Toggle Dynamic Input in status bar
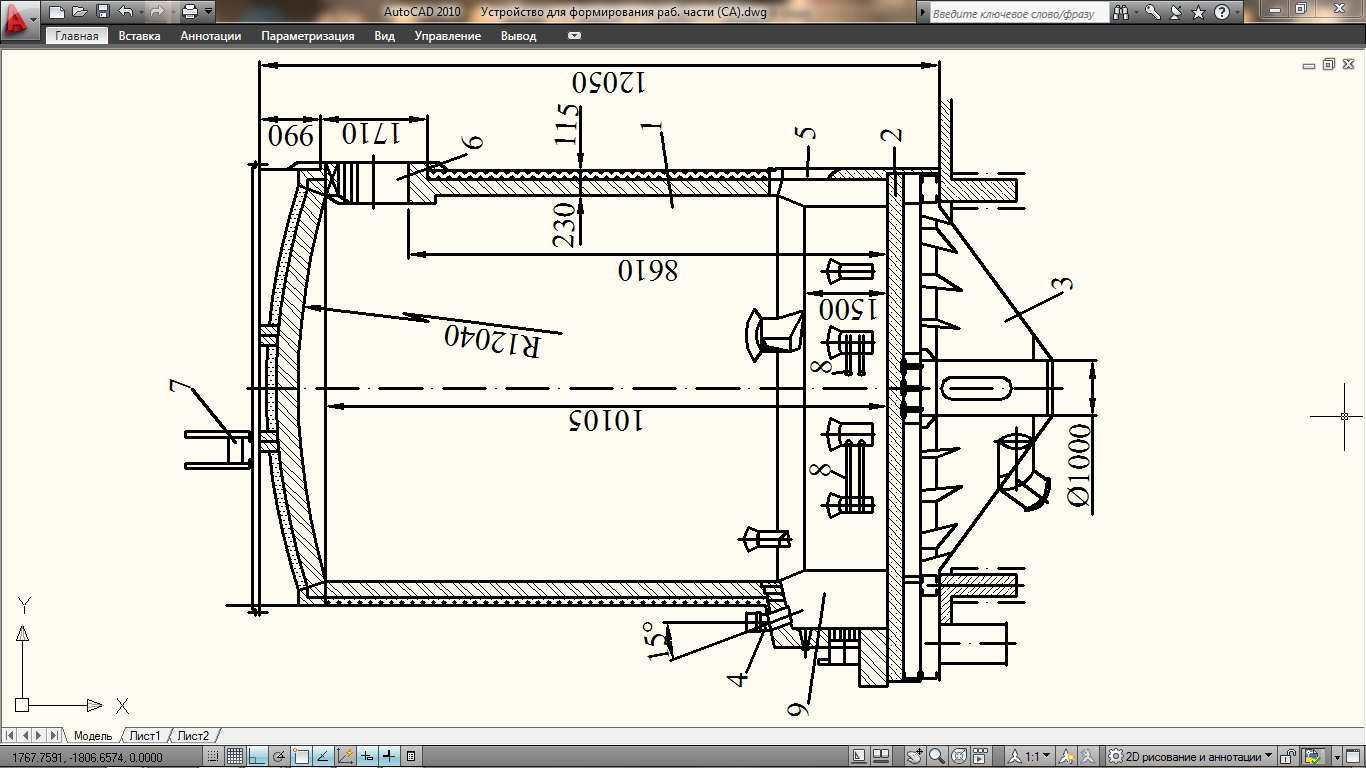 (x=367, y=756)
